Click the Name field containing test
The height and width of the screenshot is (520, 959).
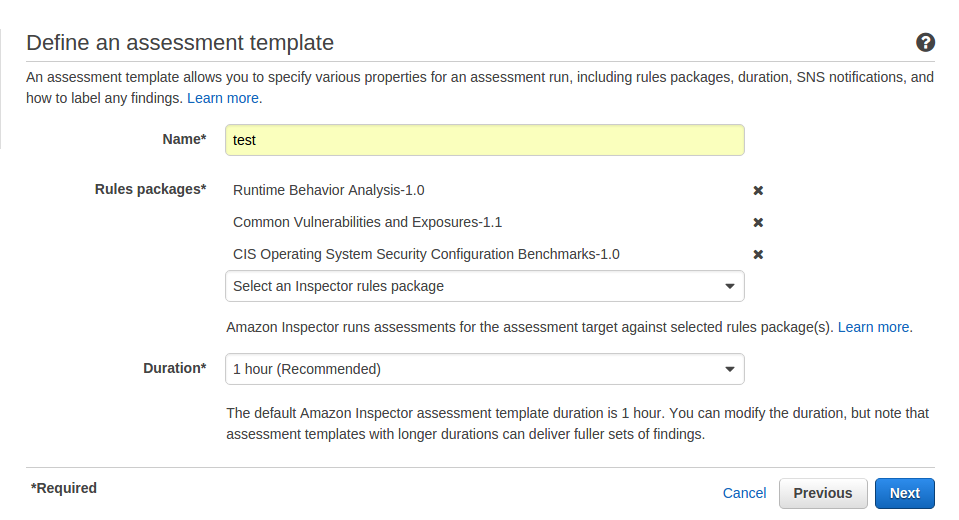click(x=484, y=140)
